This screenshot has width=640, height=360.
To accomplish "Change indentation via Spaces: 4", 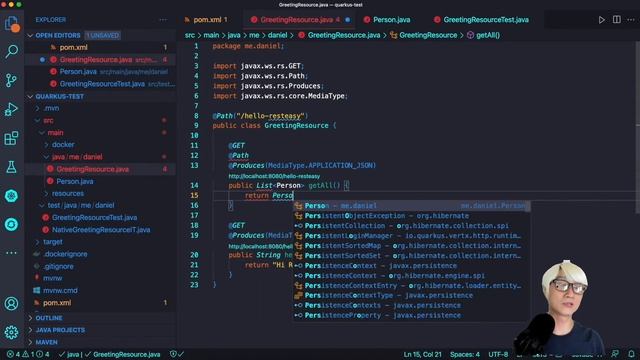I will click(x=465, y=354).
